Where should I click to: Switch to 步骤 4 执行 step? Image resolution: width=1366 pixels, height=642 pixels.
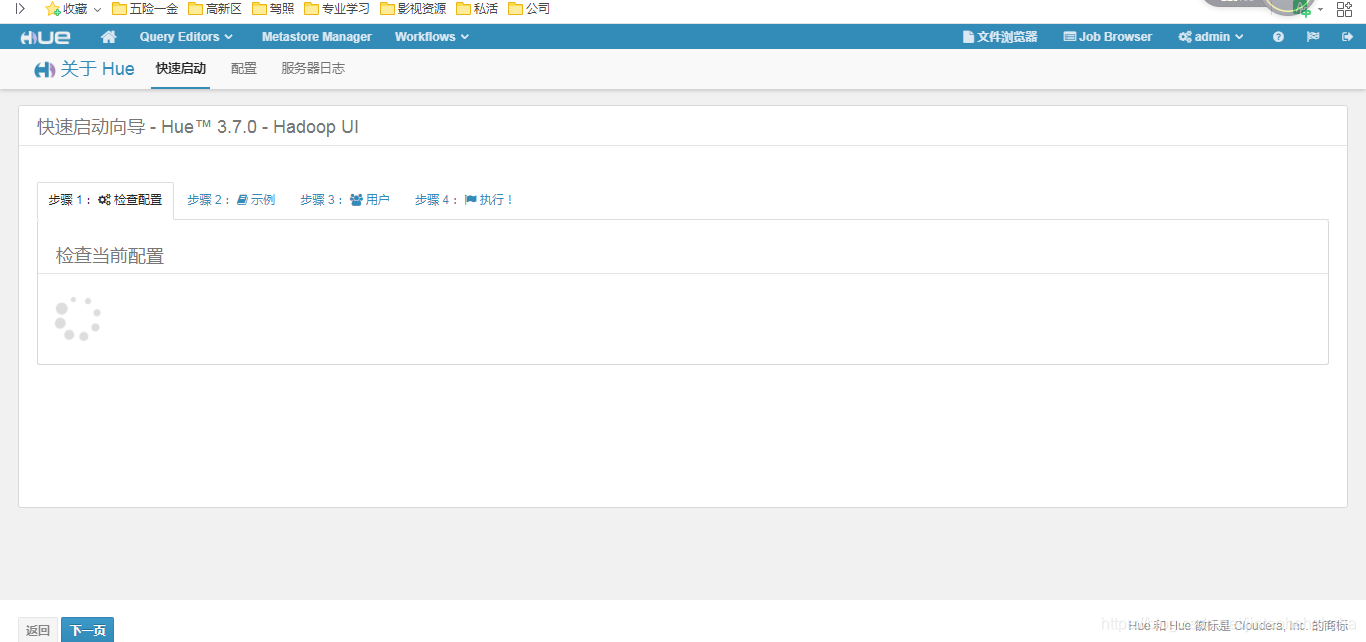coord(464,200)
